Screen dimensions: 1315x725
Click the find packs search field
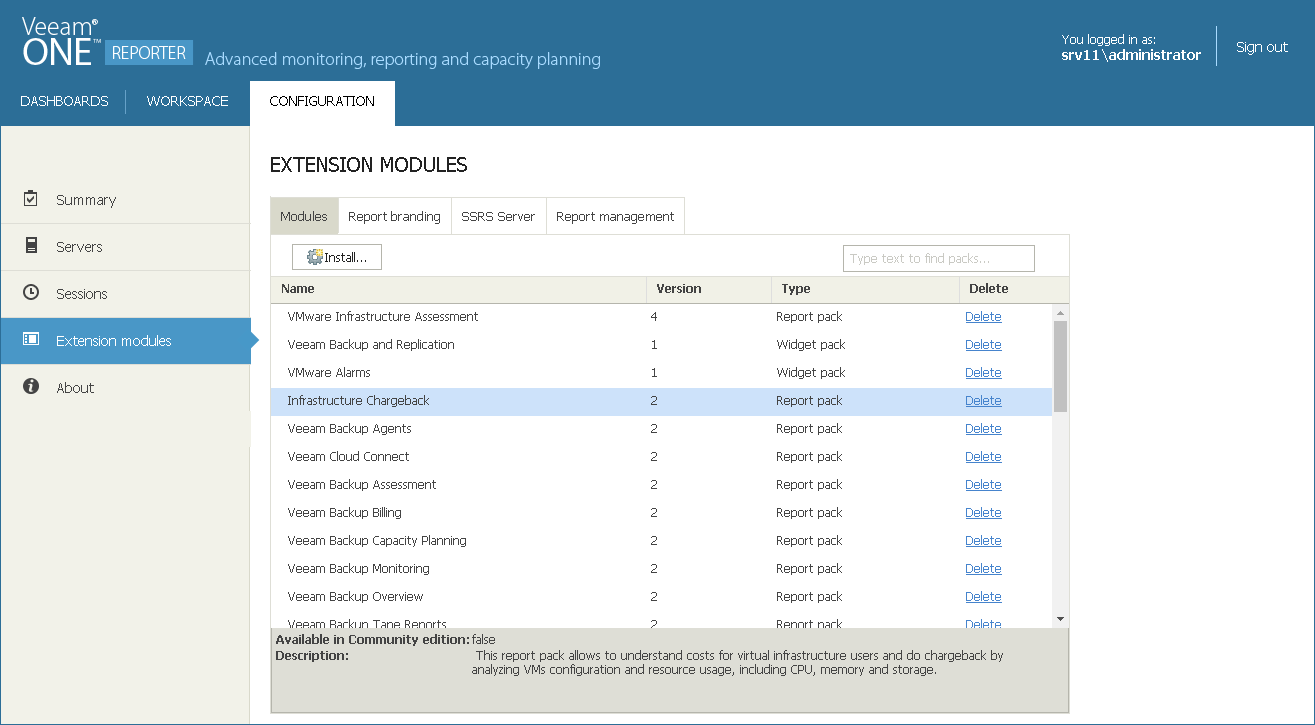click(x=939, y=258)
